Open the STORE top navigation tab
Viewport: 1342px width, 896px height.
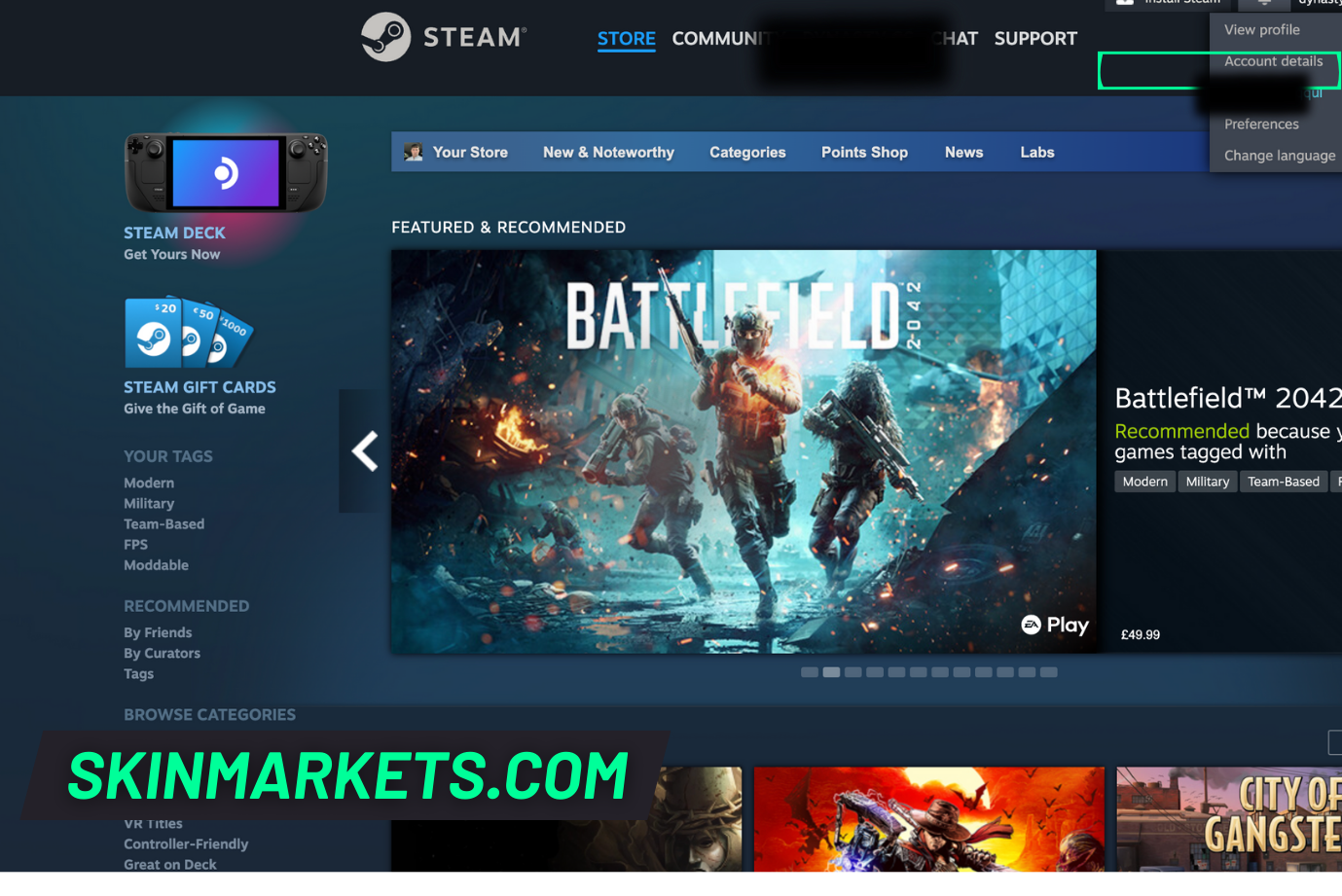coord(626,39)
